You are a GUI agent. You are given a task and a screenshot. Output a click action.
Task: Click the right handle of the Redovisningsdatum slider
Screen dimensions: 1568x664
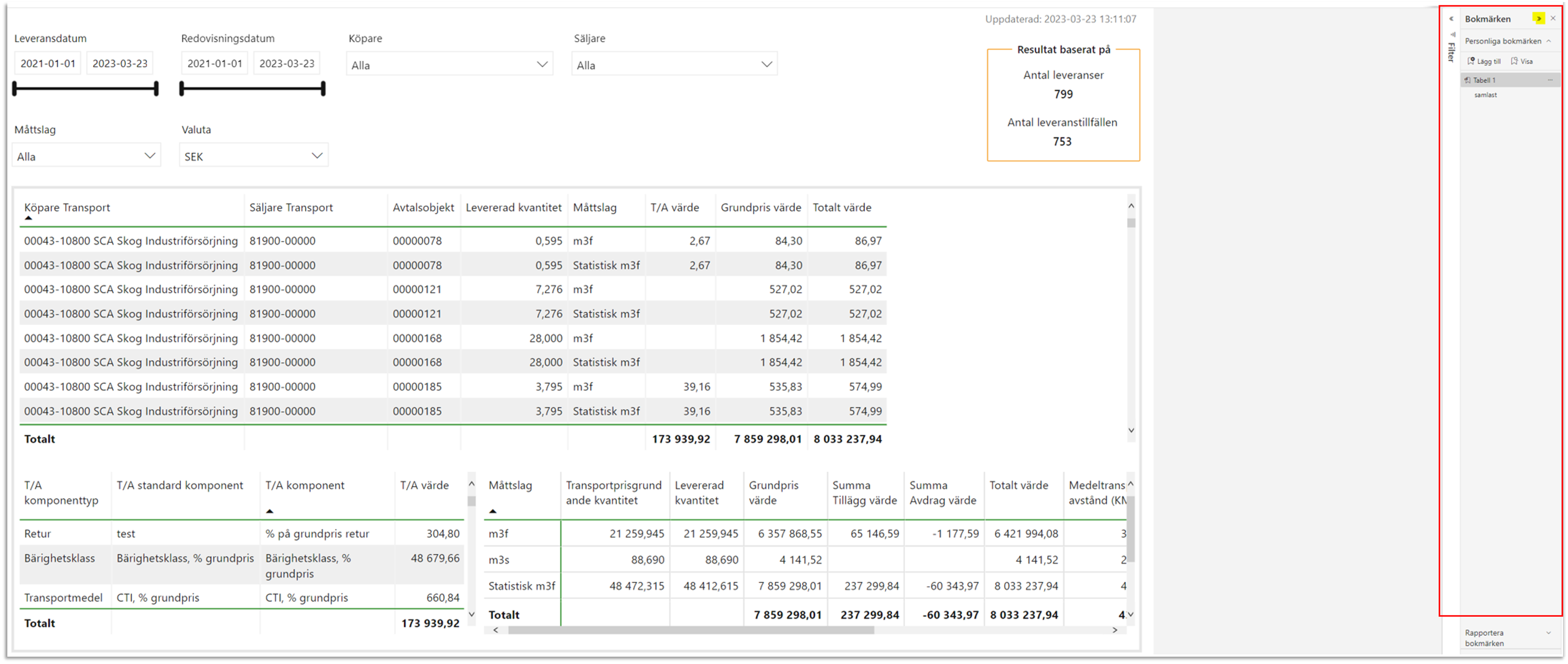point(323,89)
